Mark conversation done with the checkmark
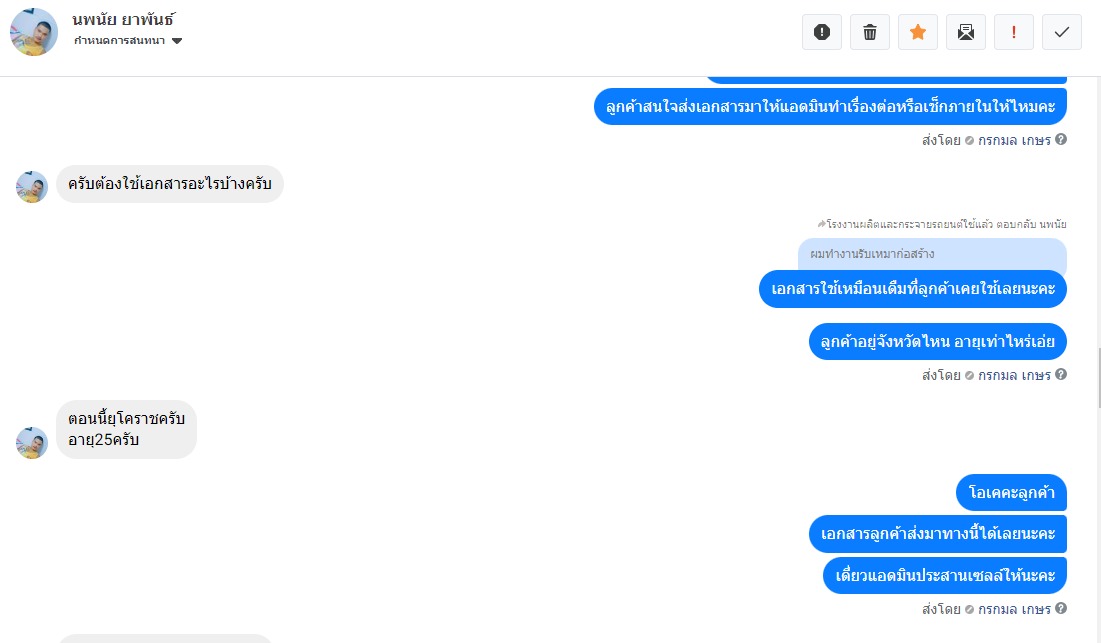The width and height of the screenshot is (1101, 643). click(x=1062, y=32)
